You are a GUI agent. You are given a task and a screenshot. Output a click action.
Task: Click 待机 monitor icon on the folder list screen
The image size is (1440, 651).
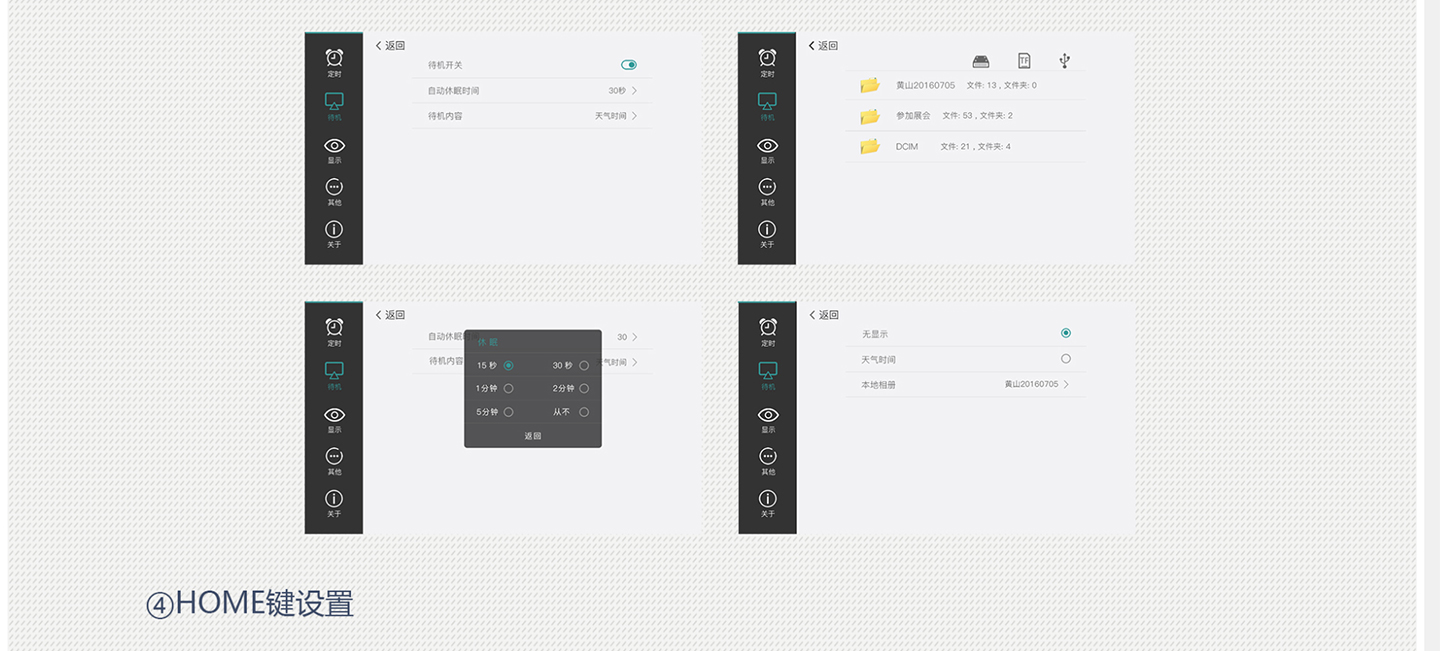tap(767, 101)
